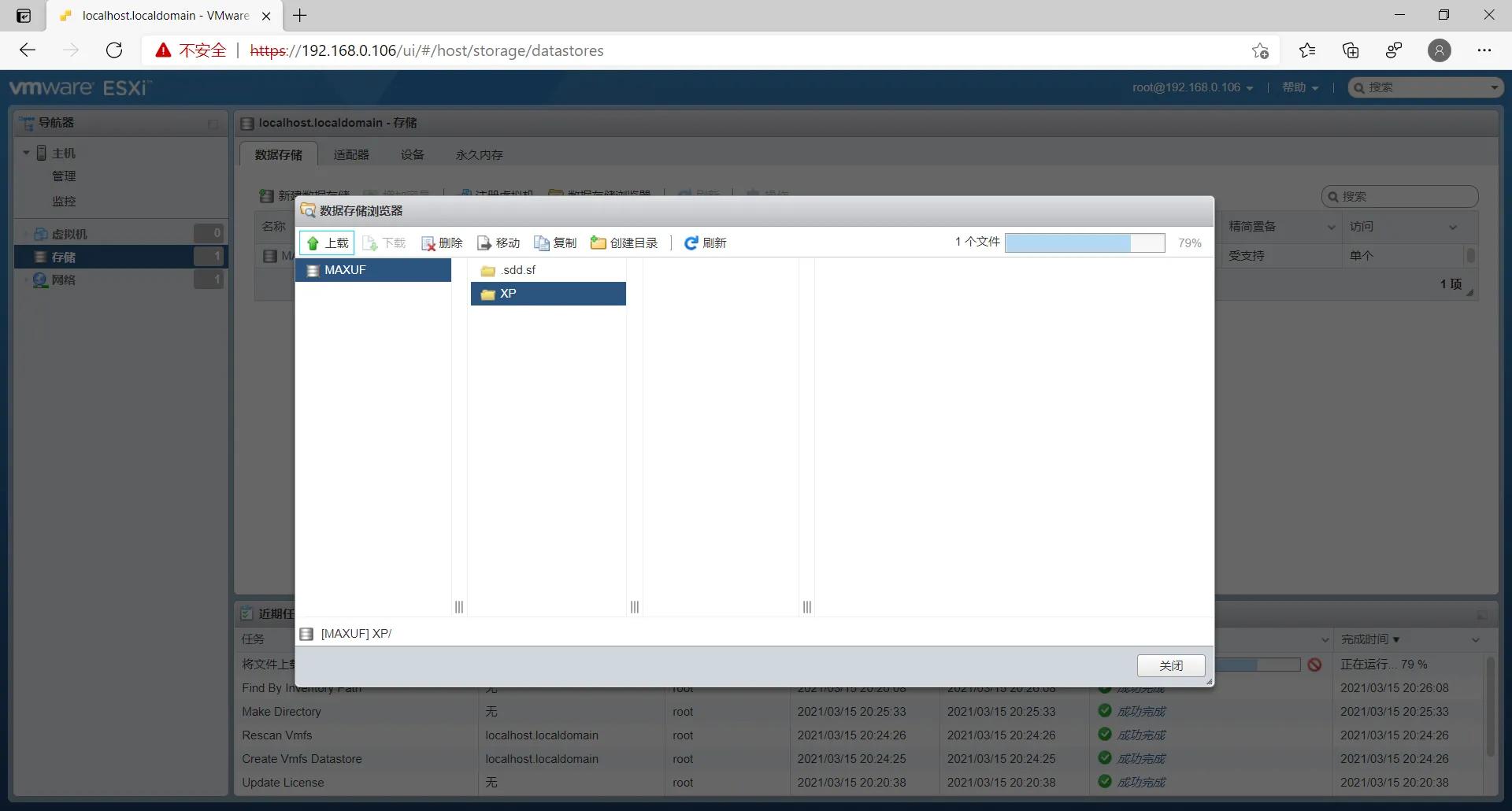Image resolution: width=1512 pixels, height=811 pixels.
Task: Switch to the 设备 tab
Action: [412, 154]
